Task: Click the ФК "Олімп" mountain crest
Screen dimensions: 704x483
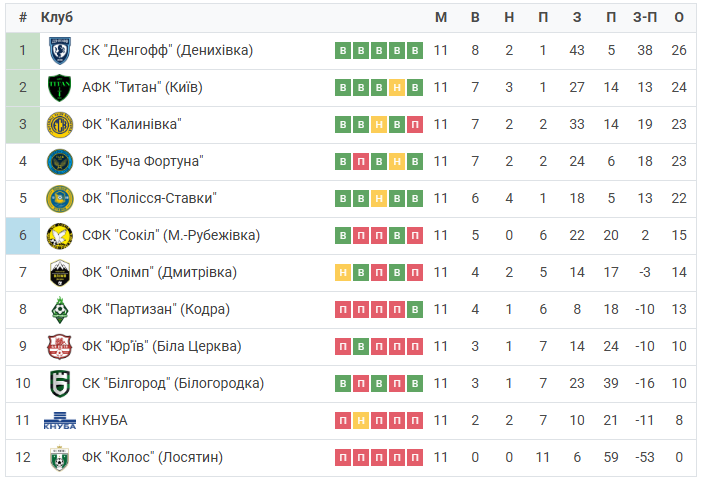Action: (x=60, y=273)
